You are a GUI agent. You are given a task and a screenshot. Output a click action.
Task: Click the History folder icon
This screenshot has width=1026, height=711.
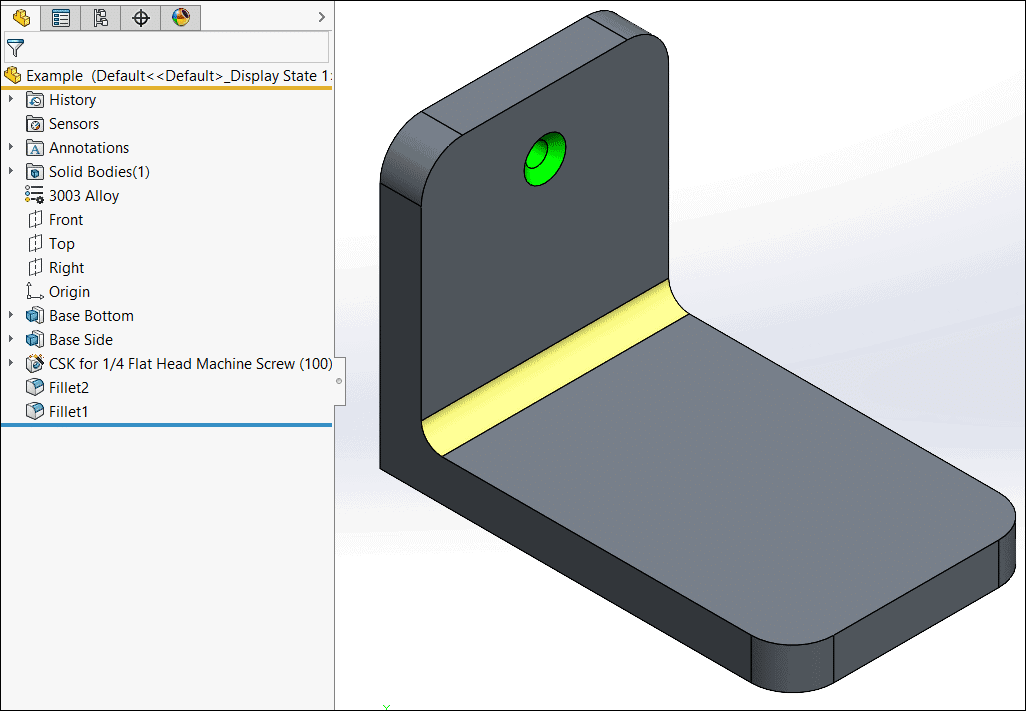[35, 100]
